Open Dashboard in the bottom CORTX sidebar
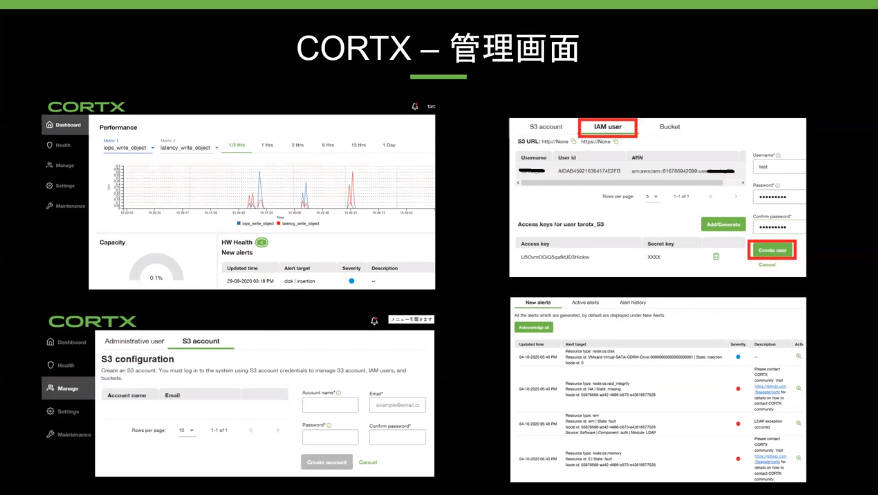The image size is (878, 495). tap(67, 342)
